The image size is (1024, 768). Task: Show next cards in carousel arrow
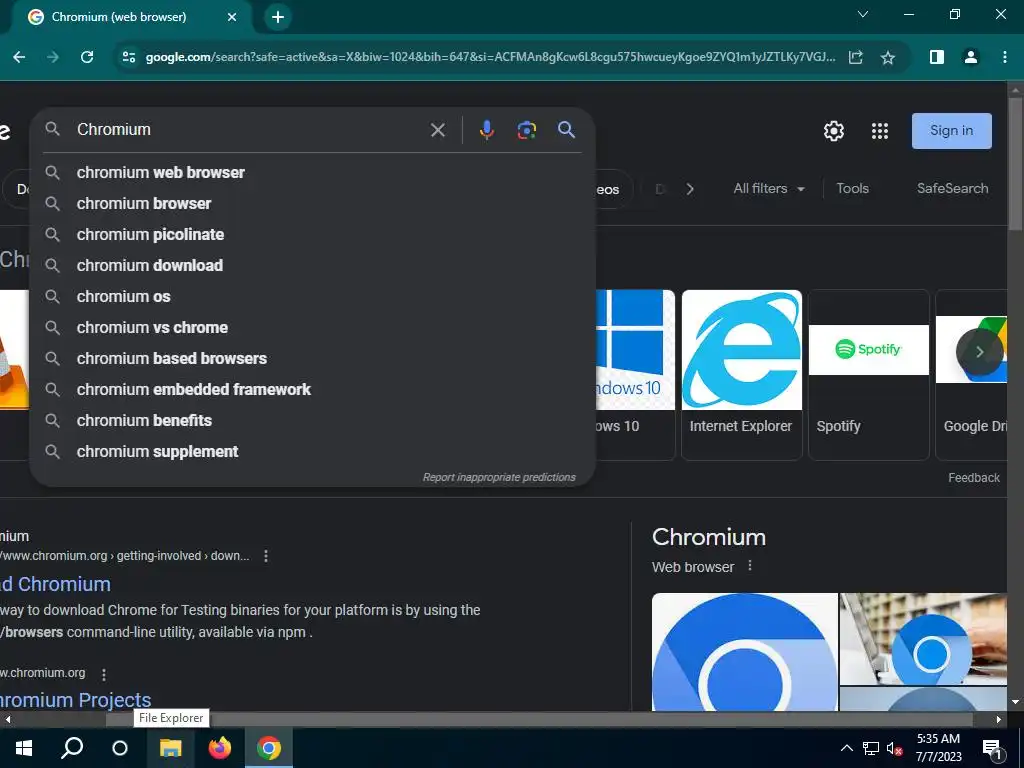[979, 352]
